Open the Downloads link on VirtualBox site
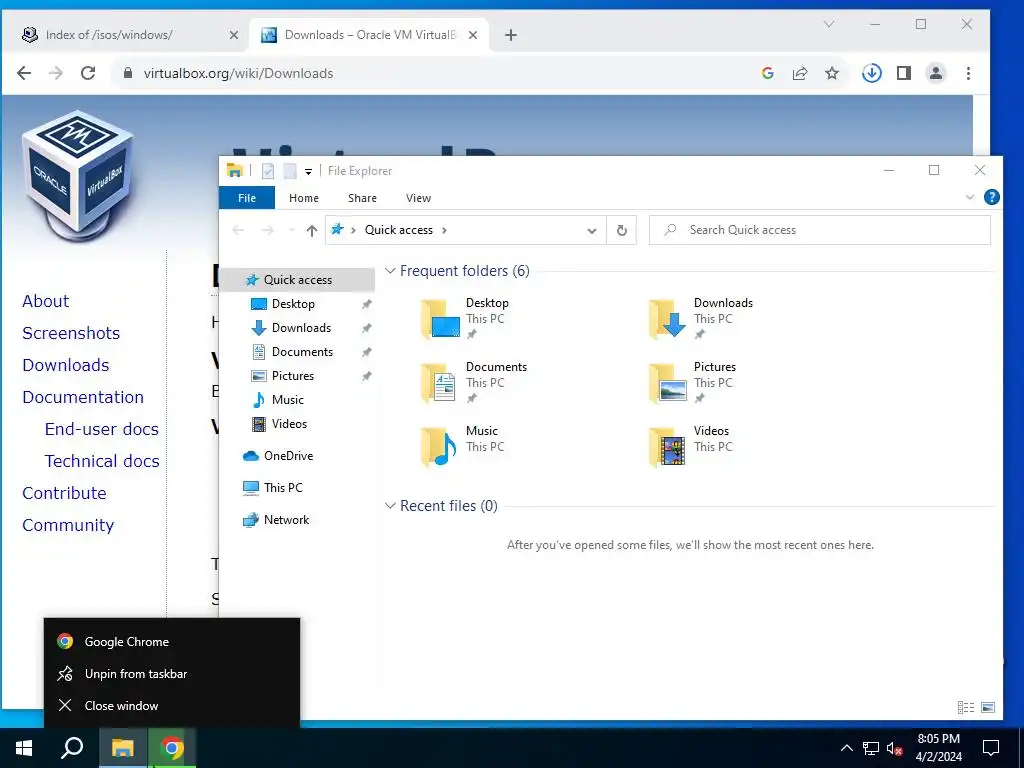The width and height of the screenshot is (1024, 768). click(66, 365)
